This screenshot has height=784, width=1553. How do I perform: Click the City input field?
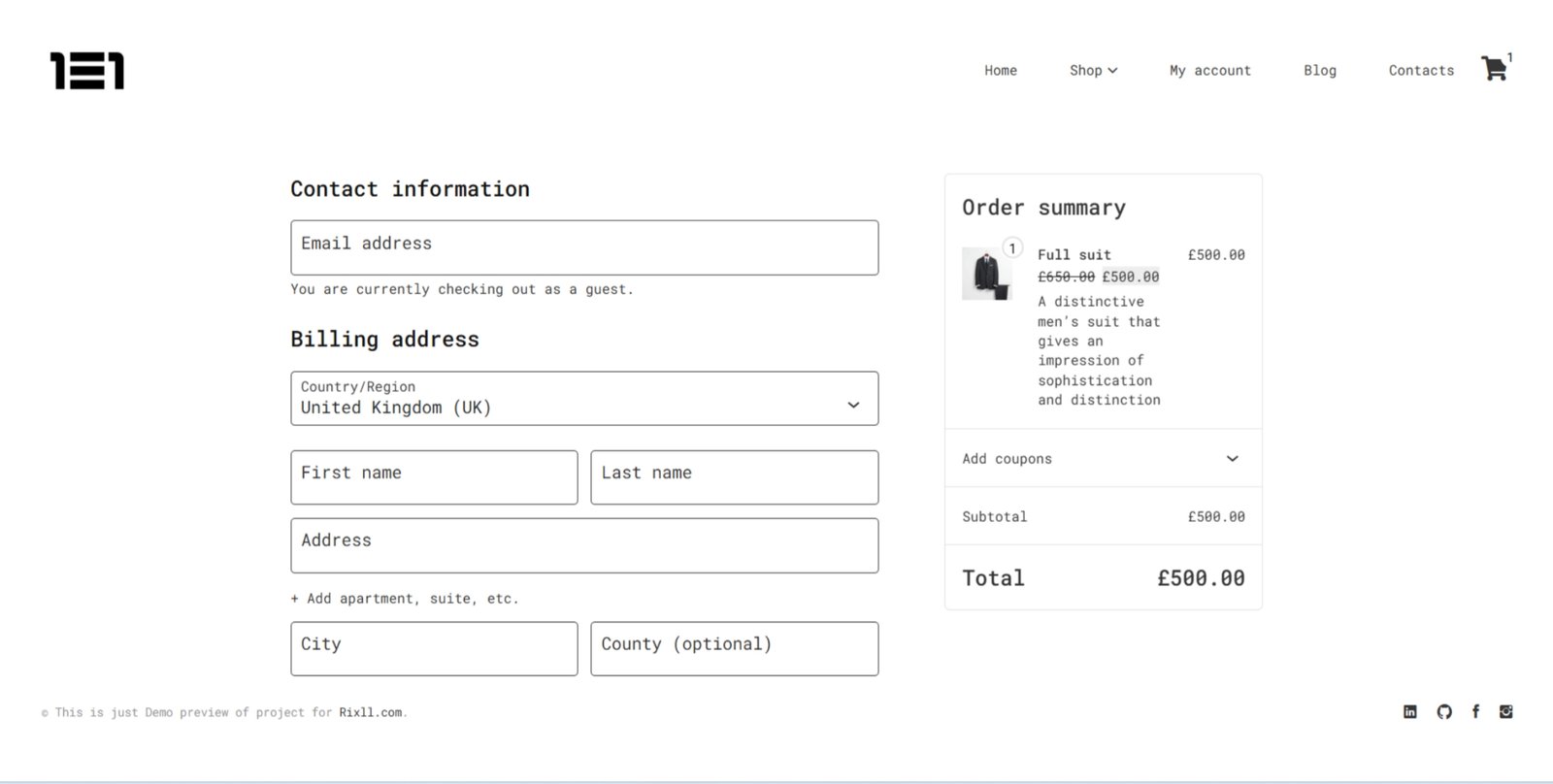pyautogui.click(x=434, y=649)
